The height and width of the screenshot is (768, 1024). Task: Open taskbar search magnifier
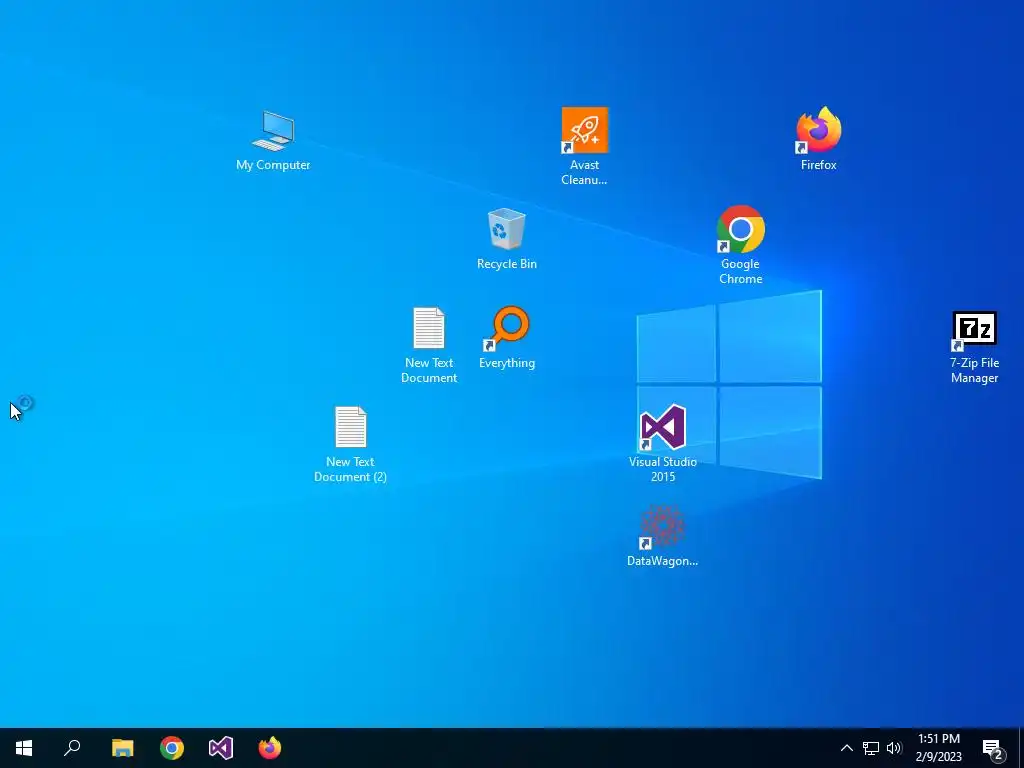click(x=72, y=748)
